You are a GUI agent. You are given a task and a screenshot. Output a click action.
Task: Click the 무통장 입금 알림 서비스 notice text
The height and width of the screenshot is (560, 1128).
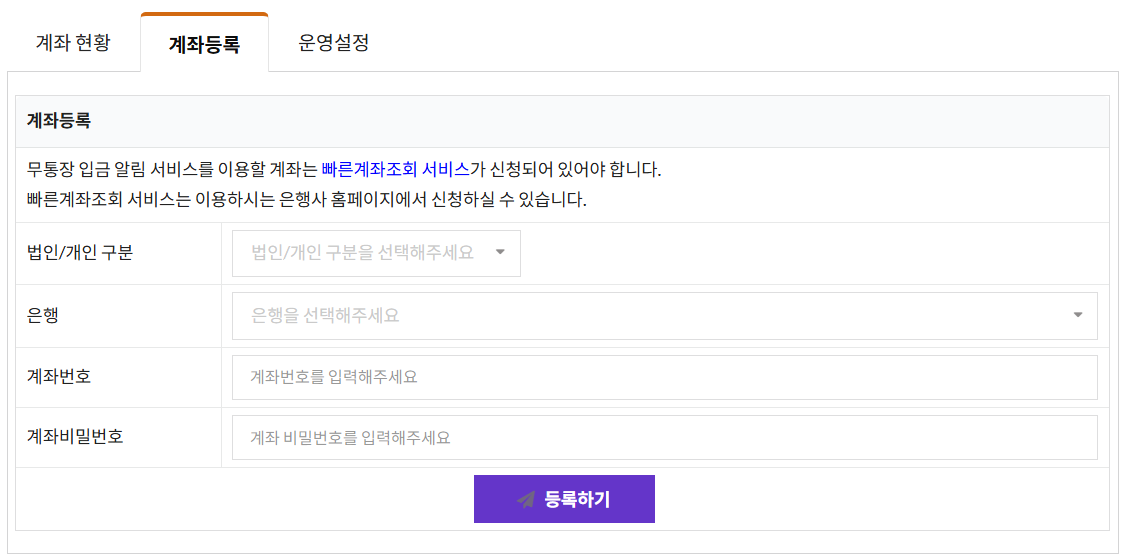[170, 169]
